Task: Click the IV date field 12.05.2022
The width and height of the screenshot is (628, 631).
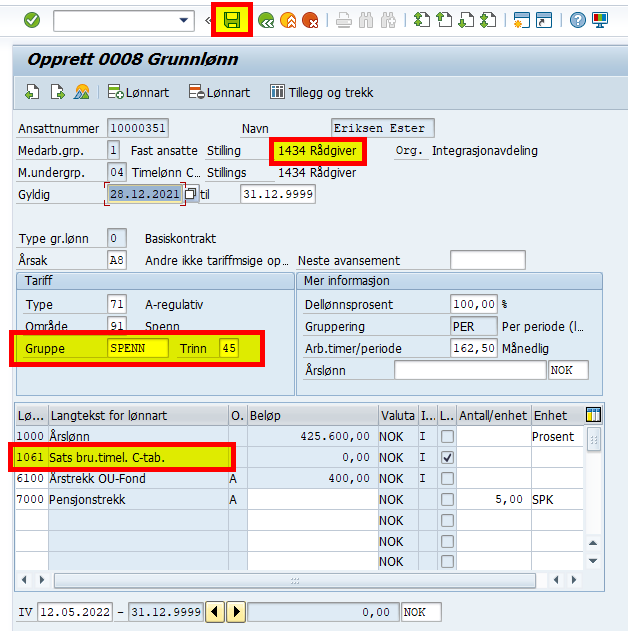Action: click(x=75, y=612)
